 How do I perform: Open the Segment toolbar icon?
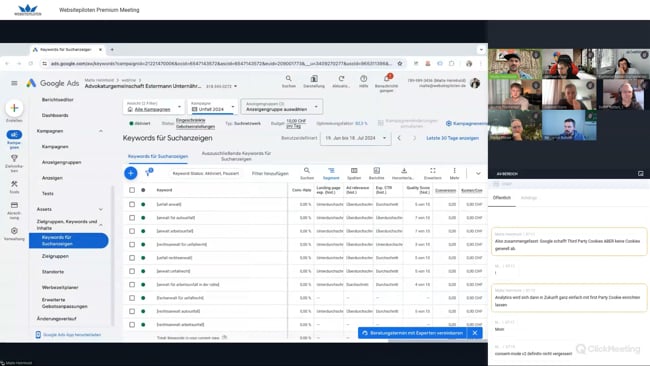tap(331, 170)
